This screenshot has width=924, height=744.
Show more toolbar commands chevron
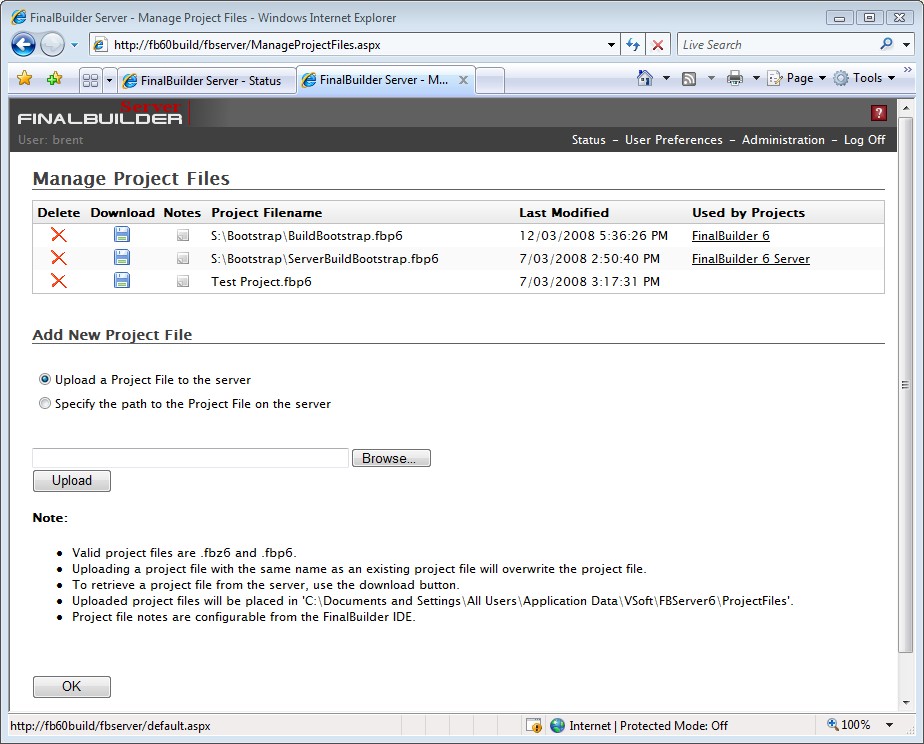(908, 70)
